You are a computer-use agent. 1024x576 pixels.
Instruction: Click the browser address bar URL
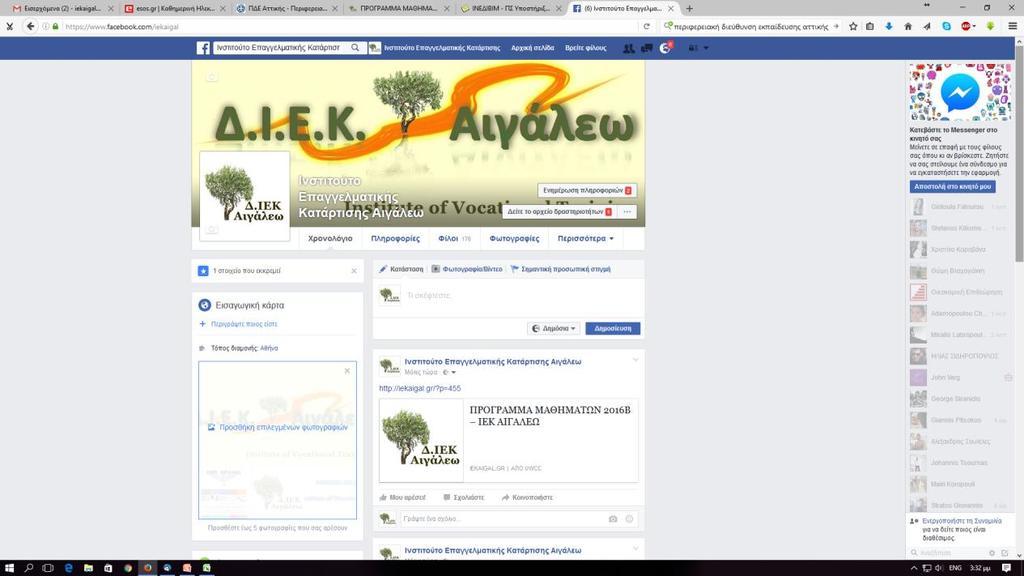click(x=121, y=27)
